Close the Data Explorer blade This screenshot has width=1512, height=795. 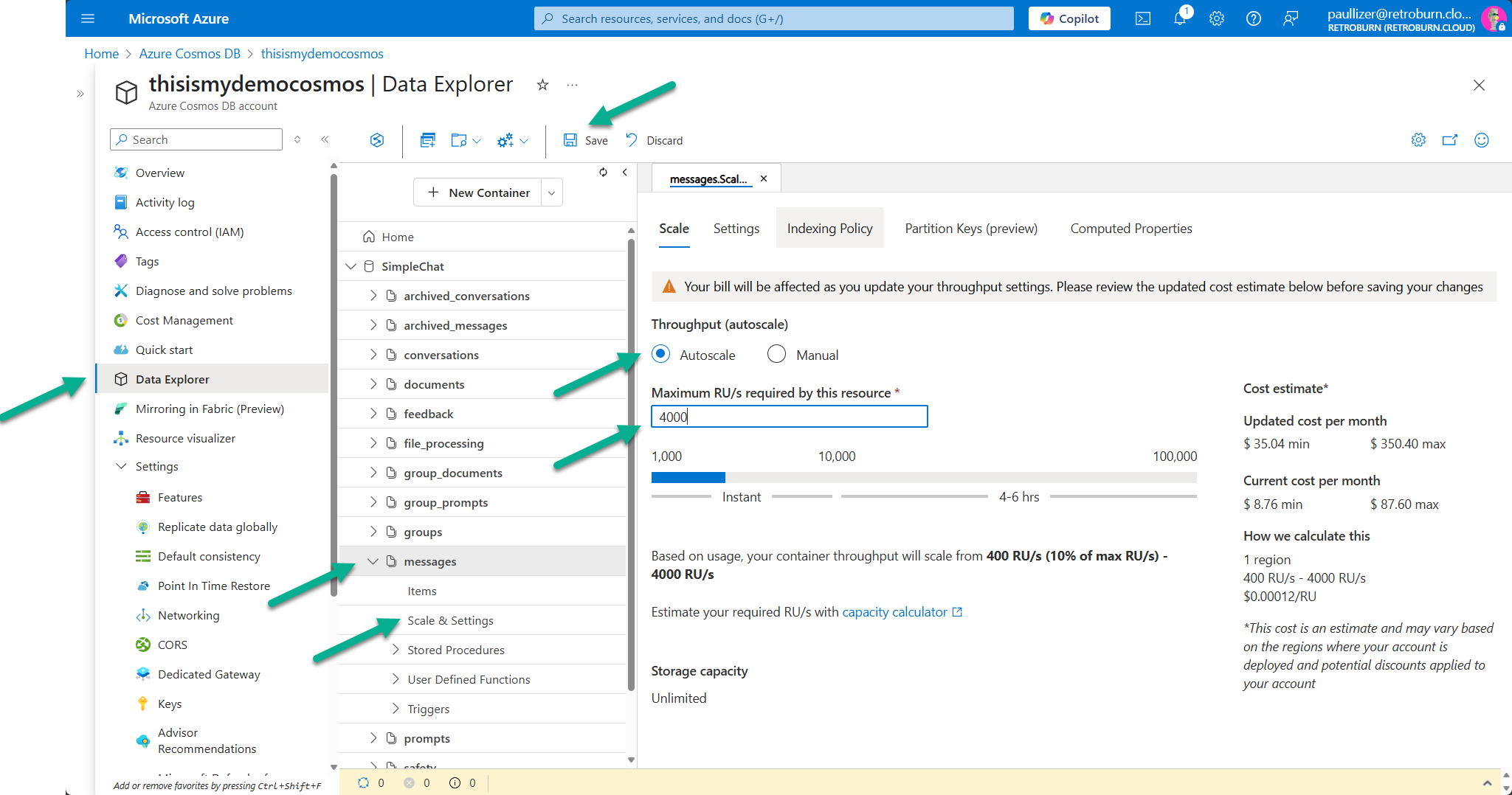[1479, 86]
